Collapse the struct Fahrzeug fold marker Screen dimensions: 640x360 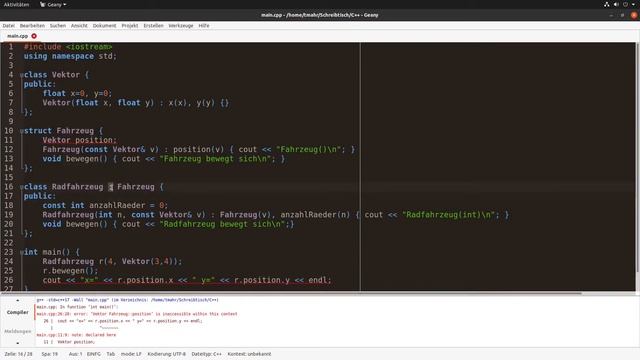click(x=22, y=131)
